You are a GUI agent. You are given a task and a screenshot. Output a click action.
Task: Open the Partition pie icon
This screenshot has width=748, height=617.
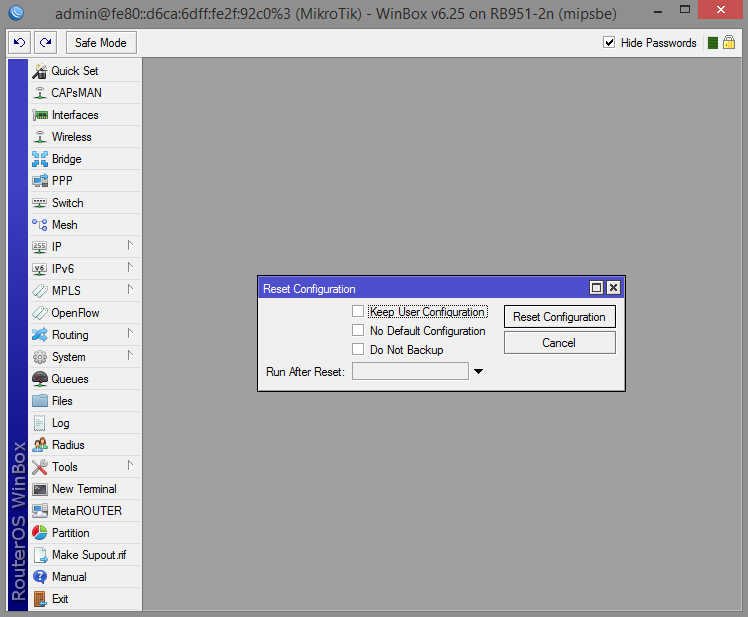click(40, 533)
